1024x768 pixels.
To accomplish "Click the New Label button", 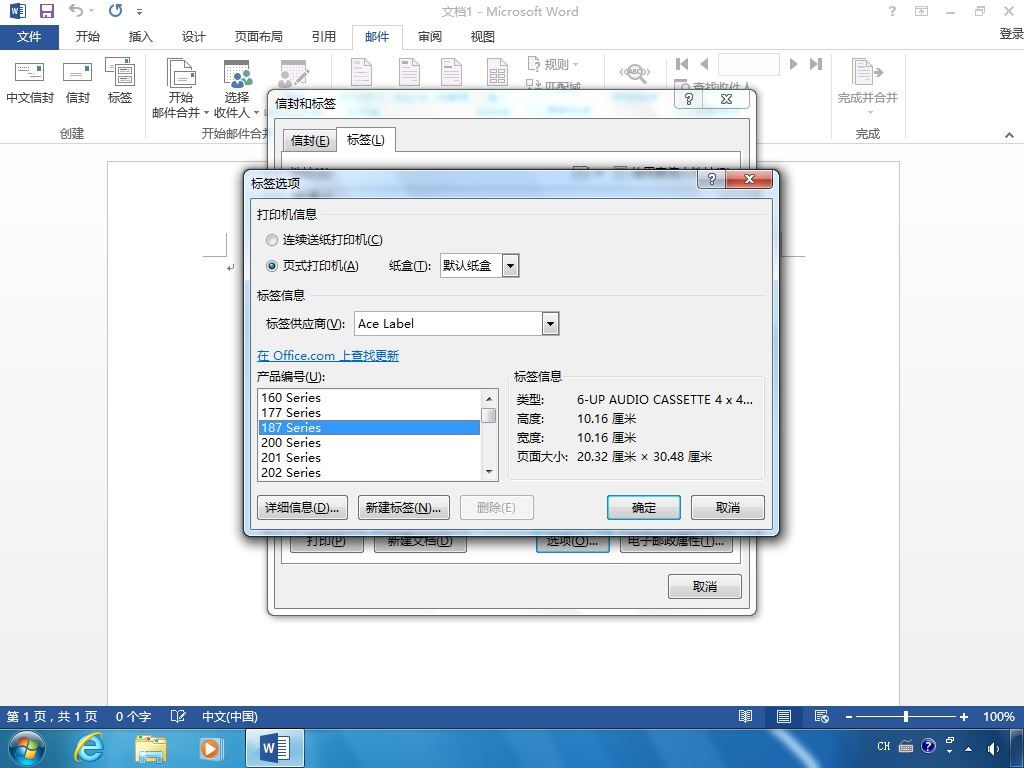I will coord(403,507).
